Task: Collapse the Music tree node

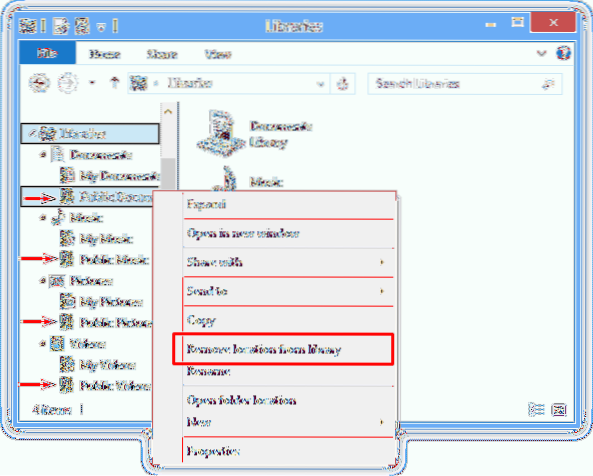Action: pyautogui.click(x=43, y=218)
